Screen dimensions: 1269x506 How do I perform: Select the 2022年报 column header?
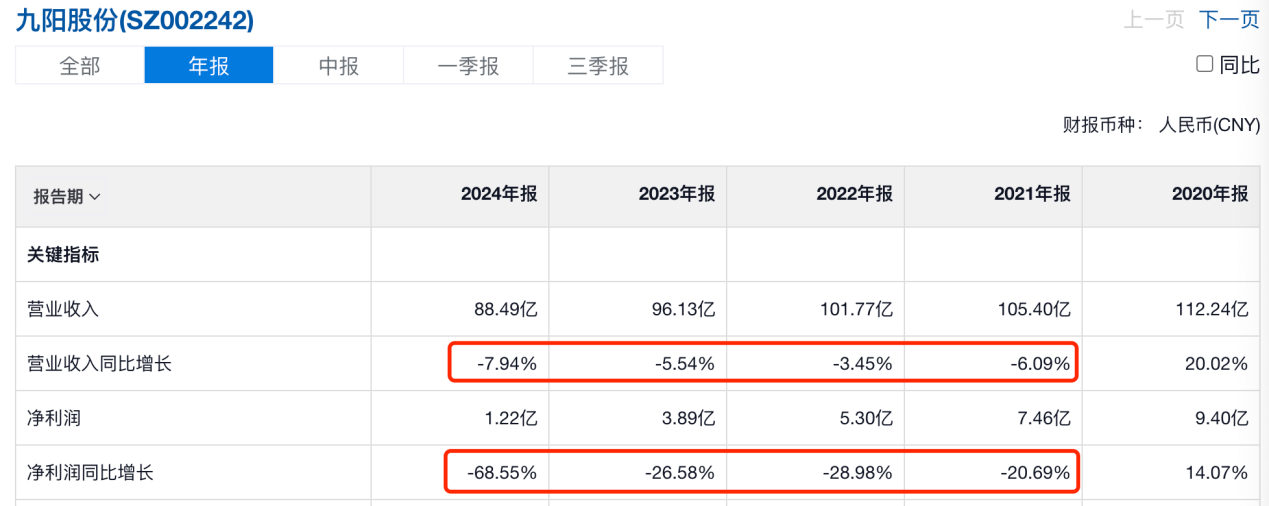coord(855,195)
